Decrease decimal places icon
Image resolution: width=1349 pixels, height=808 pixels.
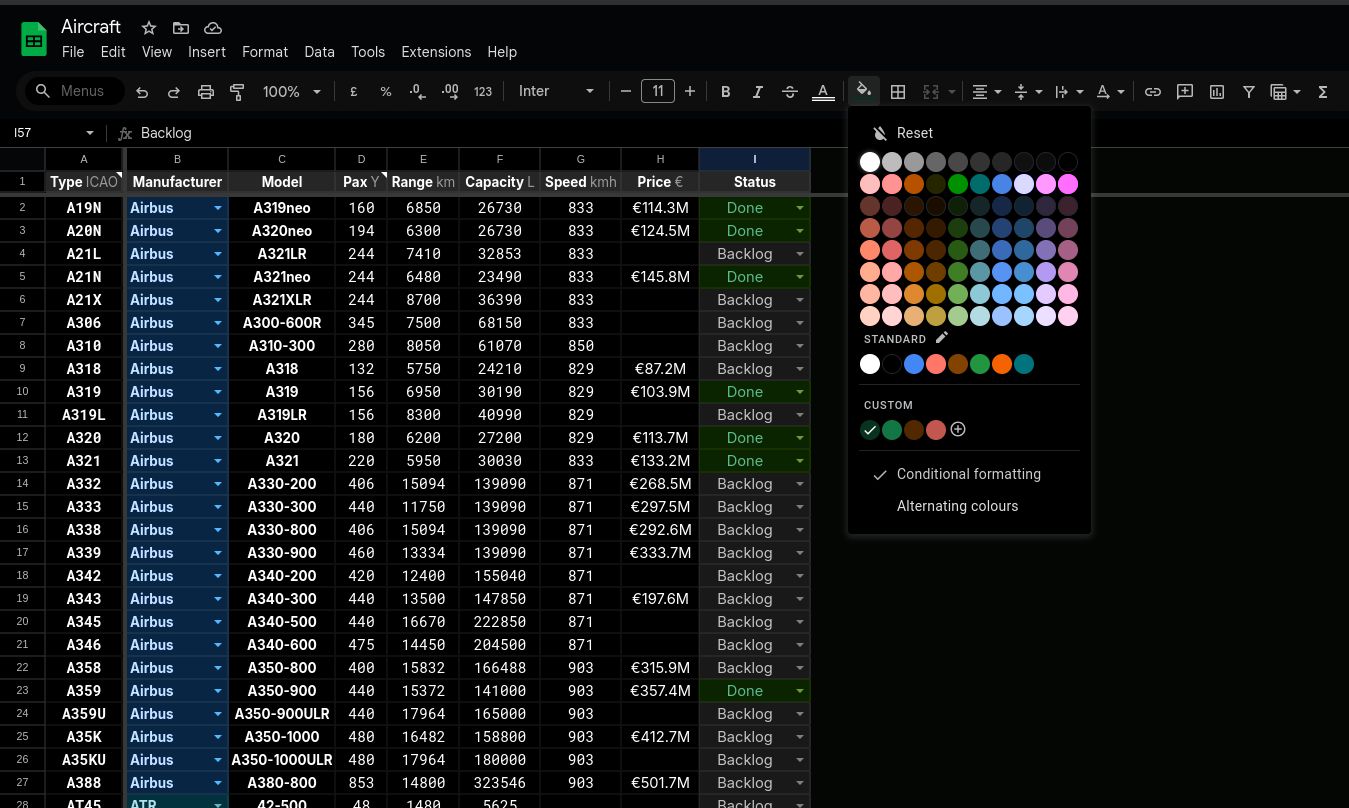(x=418, y=92)
